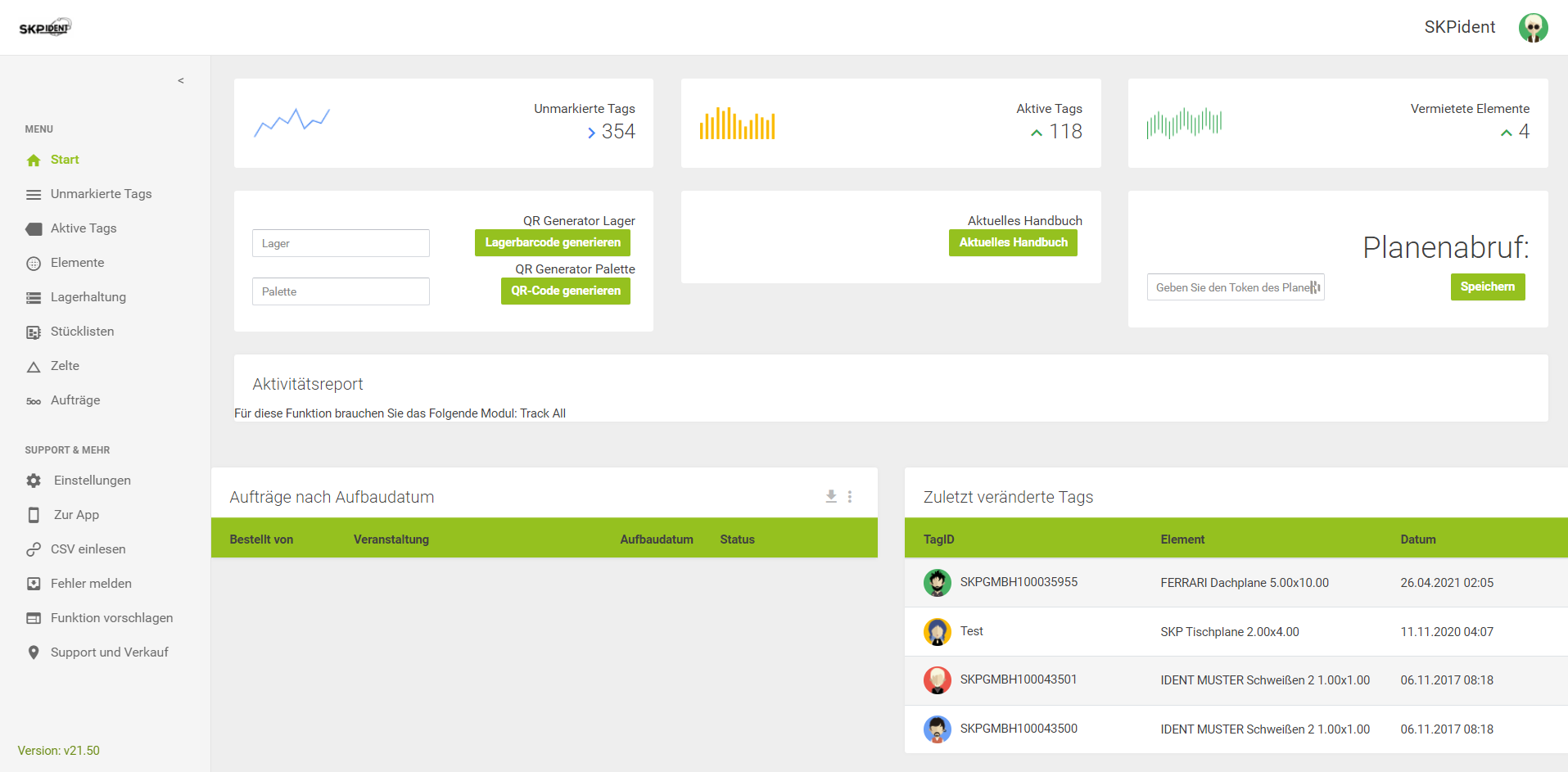Sort table by the Aufbaudatum column header
Image resolution: width=1568 pixels, height=772 pixels.
coord(656,539)
